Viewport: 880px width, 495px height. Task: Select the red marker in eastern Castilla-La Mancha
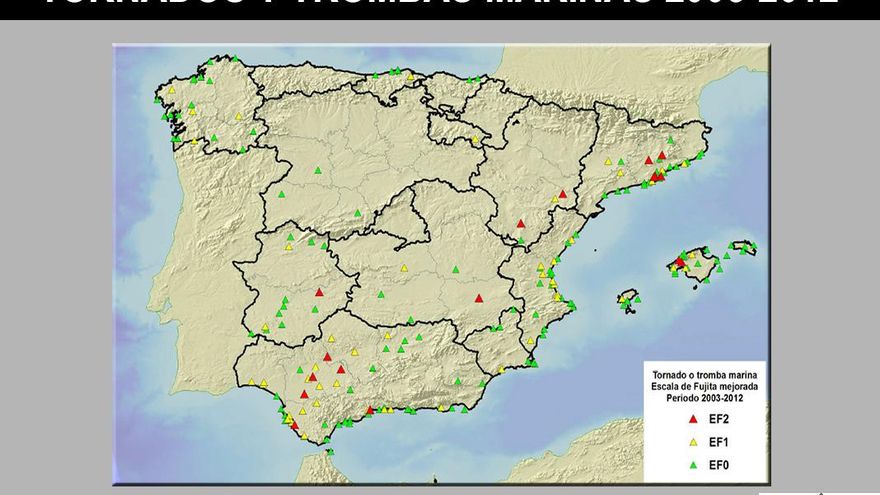(479, 298)
